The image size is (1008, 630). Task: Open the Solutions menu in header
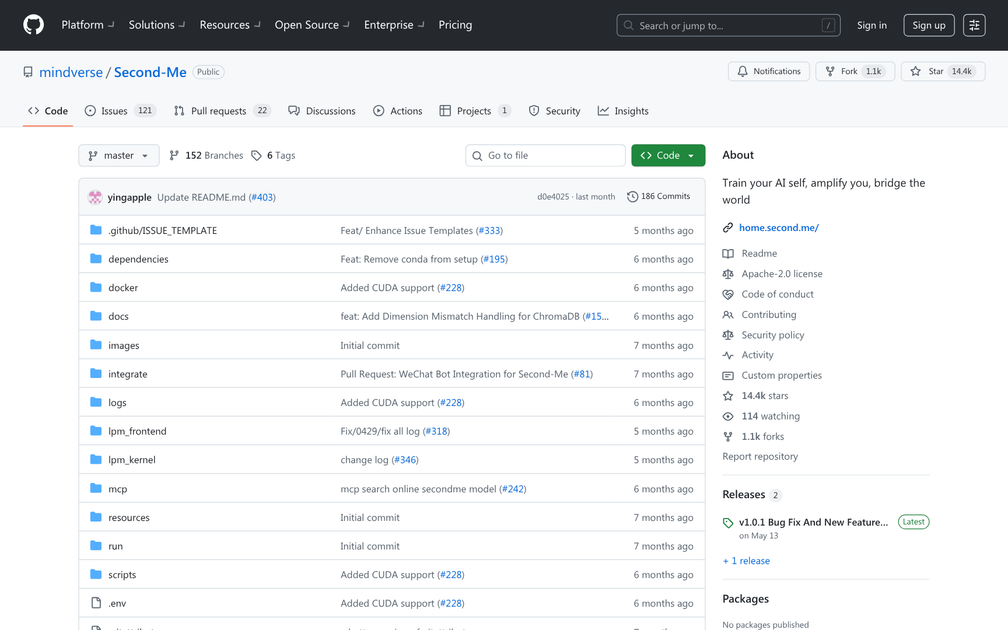point(157,25)
